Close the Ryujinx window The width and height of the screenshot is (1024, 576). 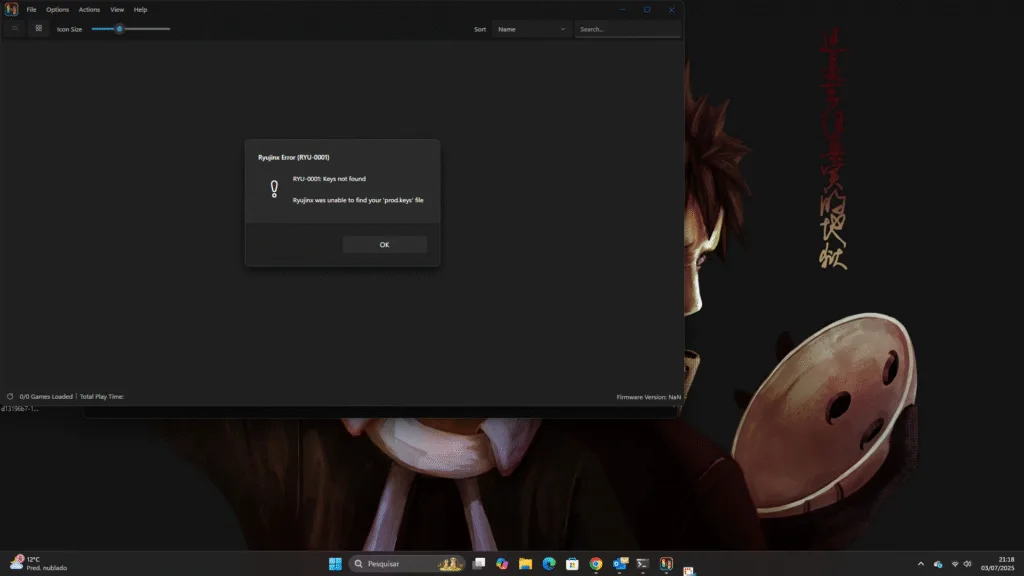671,10
